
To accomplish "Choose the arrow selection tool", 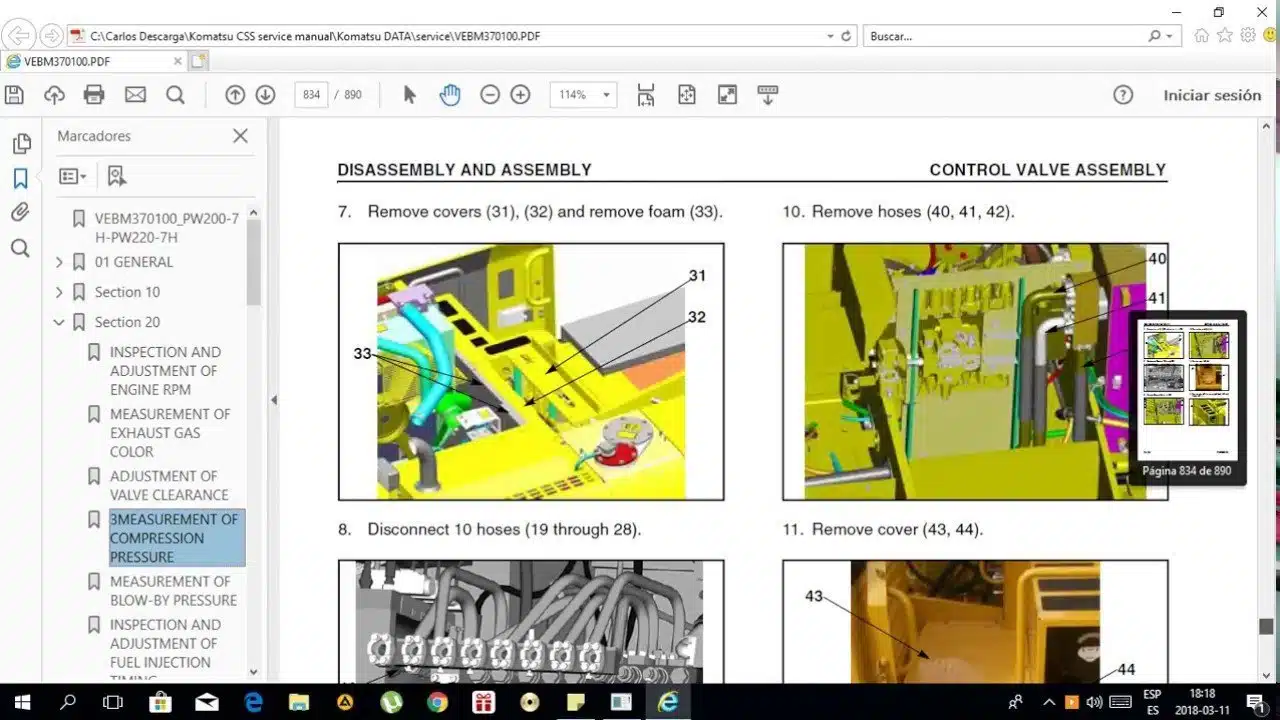I will point(409,95).
